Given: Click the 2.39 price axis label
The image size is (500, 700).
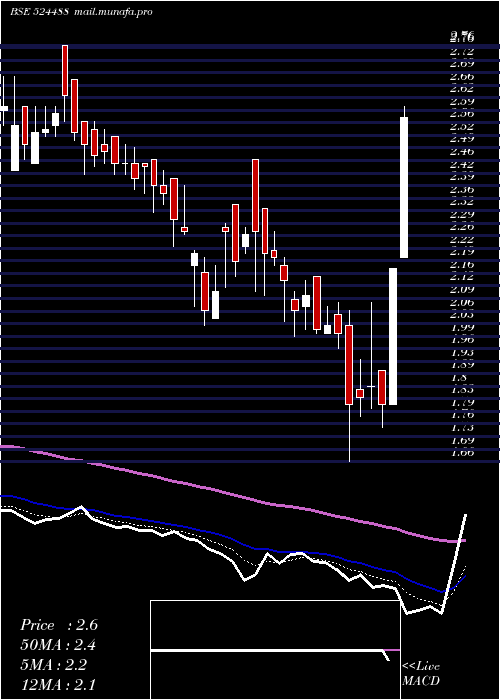Looking at the screenshot, I should tap(462, 177).
